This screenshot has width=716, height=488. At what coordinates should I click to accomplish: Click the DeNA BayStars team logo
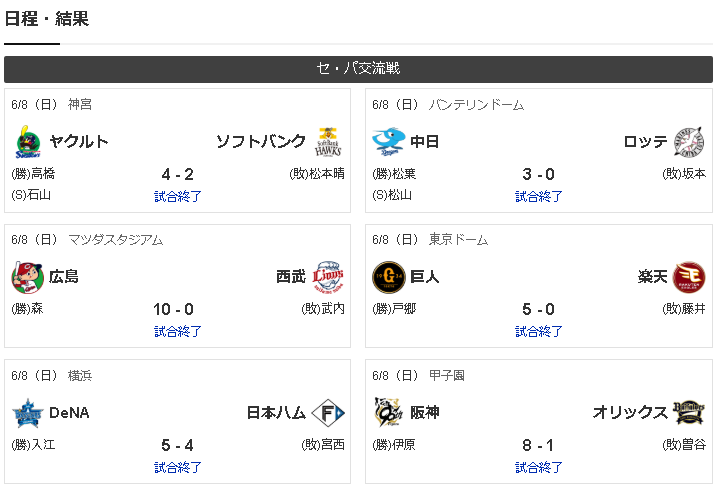pos(28,412)
